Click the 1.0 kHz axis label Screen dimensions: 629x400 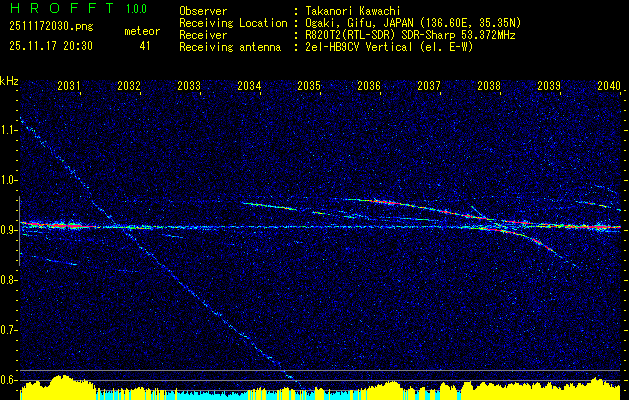[x=8, y=180]
